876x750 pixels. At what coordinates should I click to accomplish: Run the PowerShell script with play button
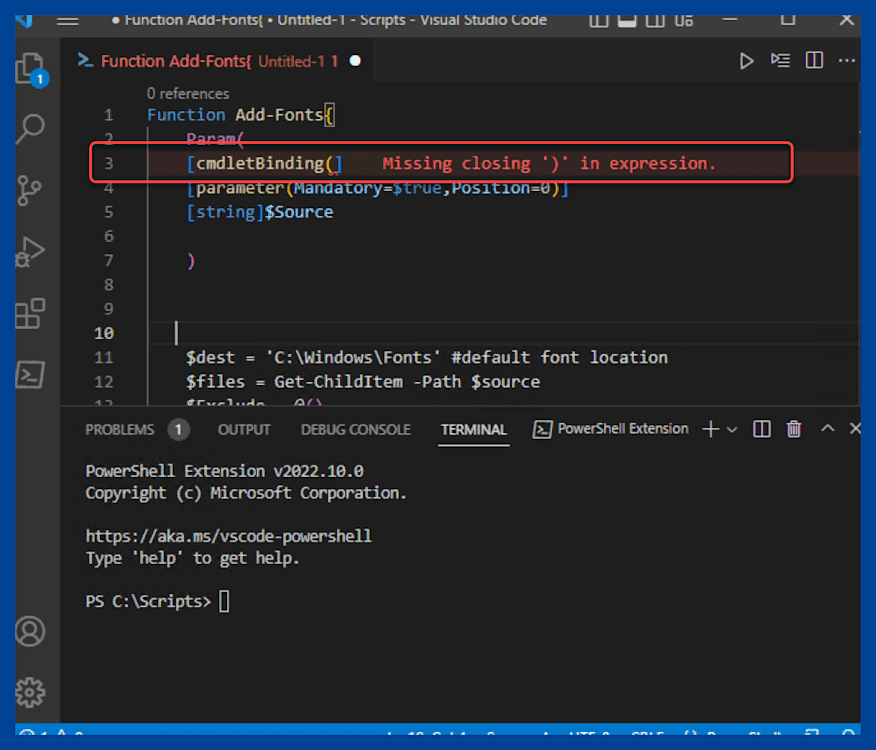pyautogui.click(x=746, y=61)
